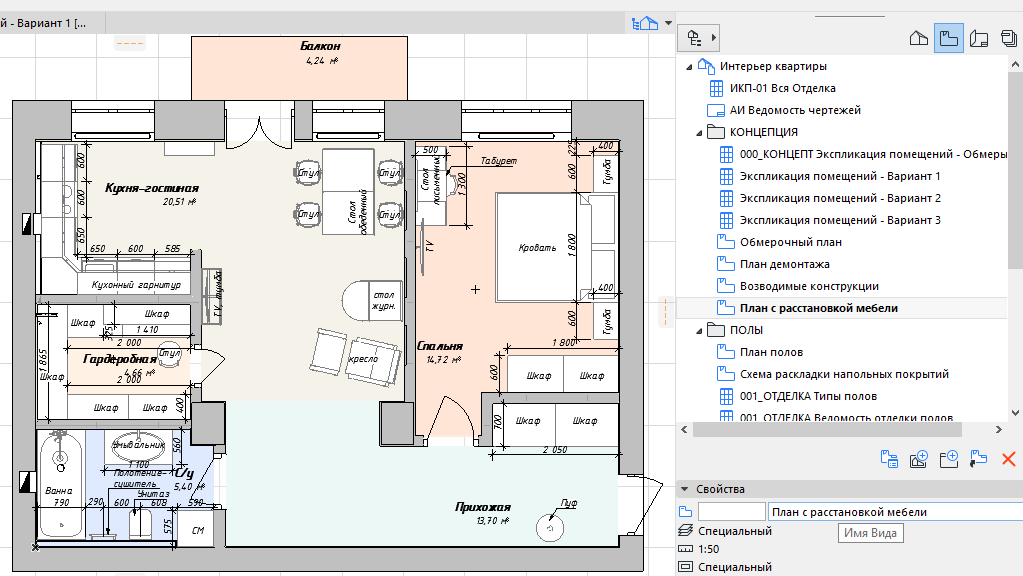Click the View Settings icon below the tree
1023x576 pixels.
click(889, 459)
